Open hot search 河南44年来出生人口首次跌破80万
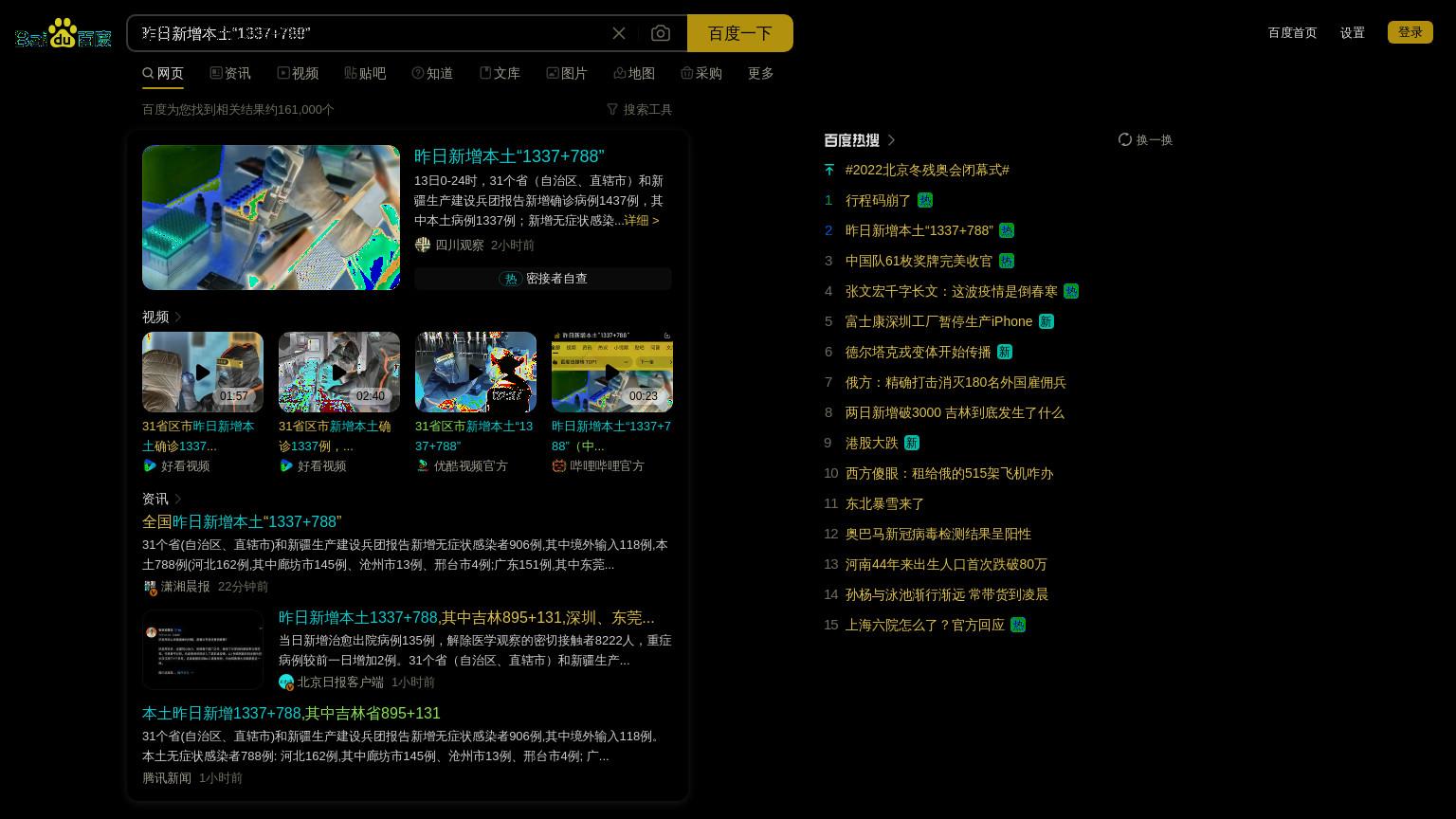Screen dimensions: 1456x819 coord(946,564)
